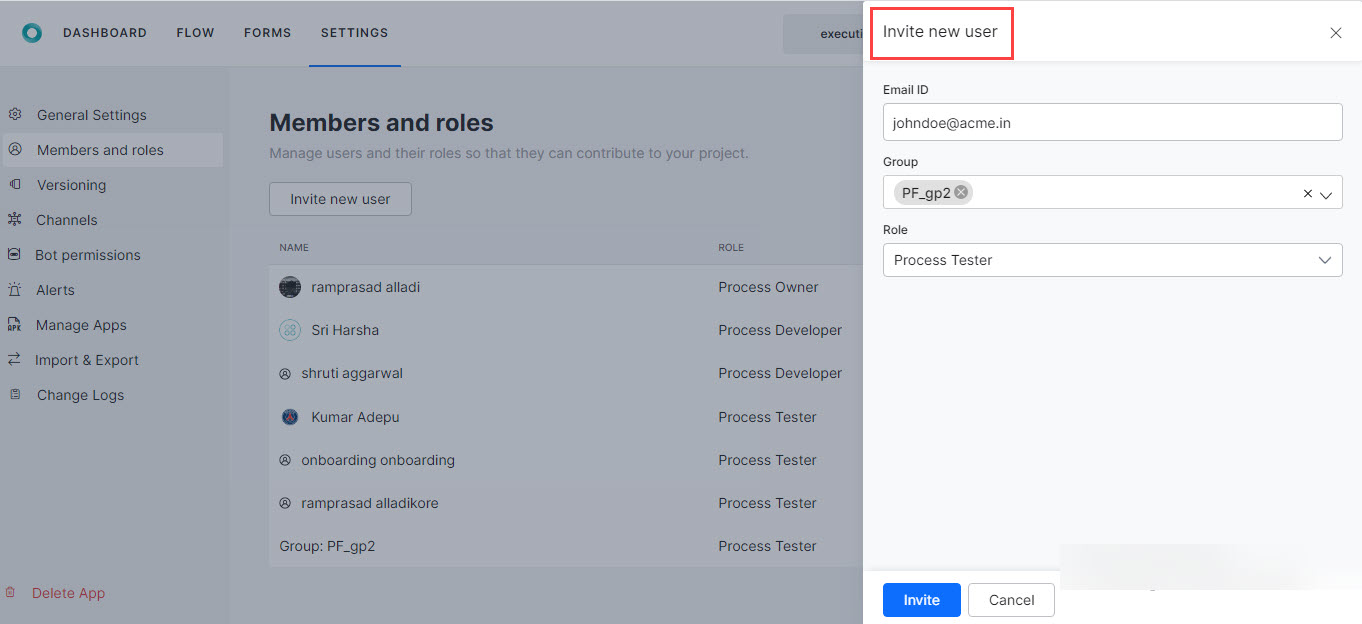The image size is (1362, 624).
Task: Switch to the DASHBOARD tab
Action: click(x=104, y=32)
